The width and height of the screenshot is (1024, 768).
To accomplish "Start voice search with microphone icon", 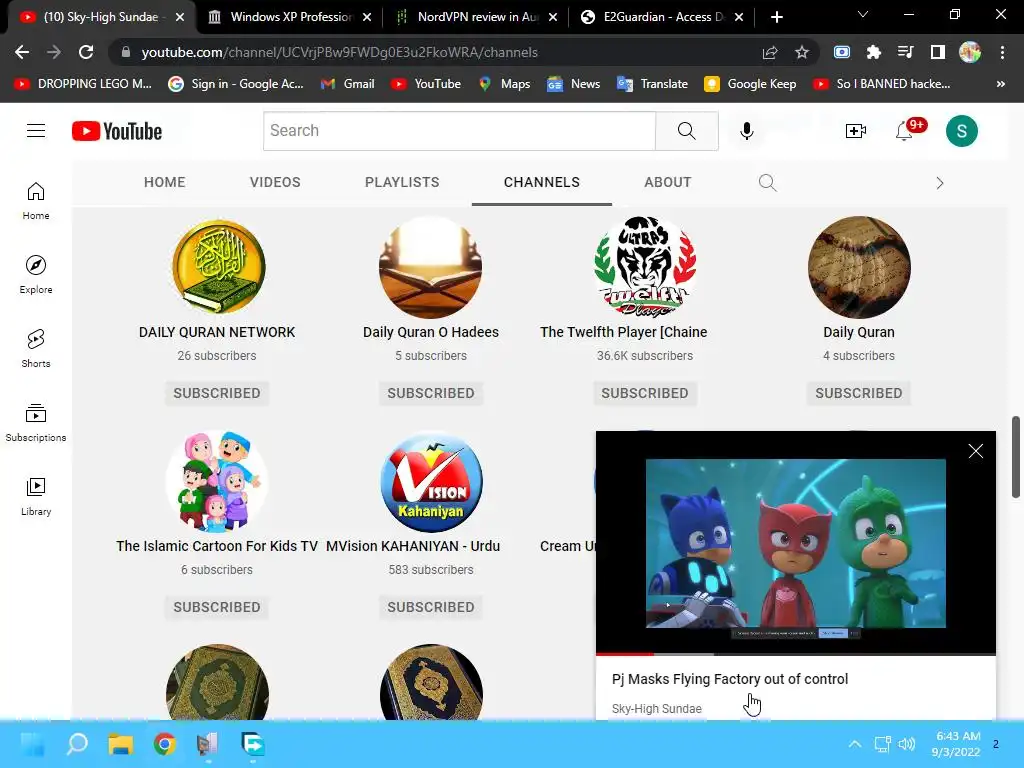I will [x=746, y=131].
